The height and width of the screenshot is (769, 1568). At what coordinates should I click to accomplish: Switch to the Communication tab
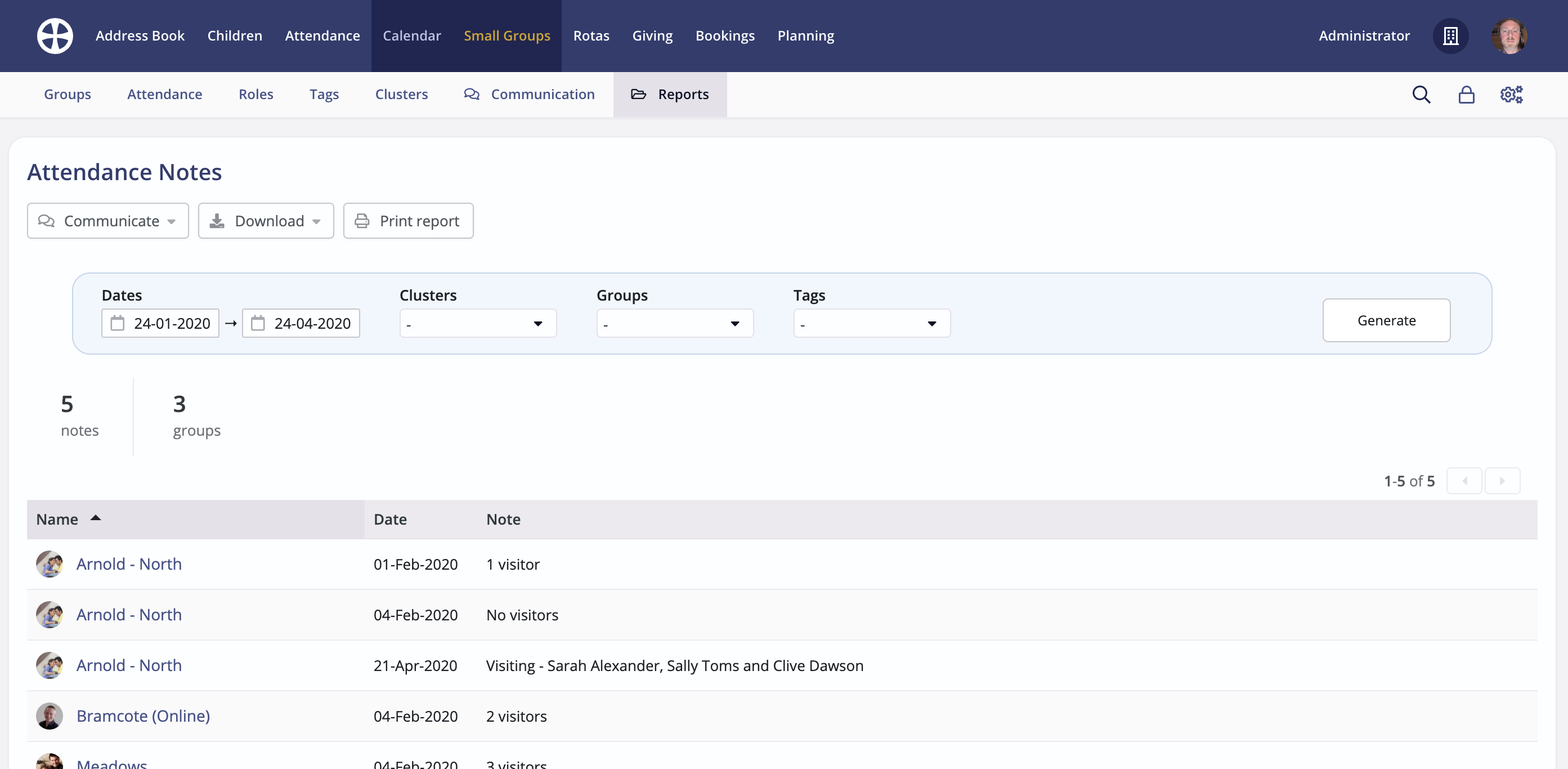point(530,95)
